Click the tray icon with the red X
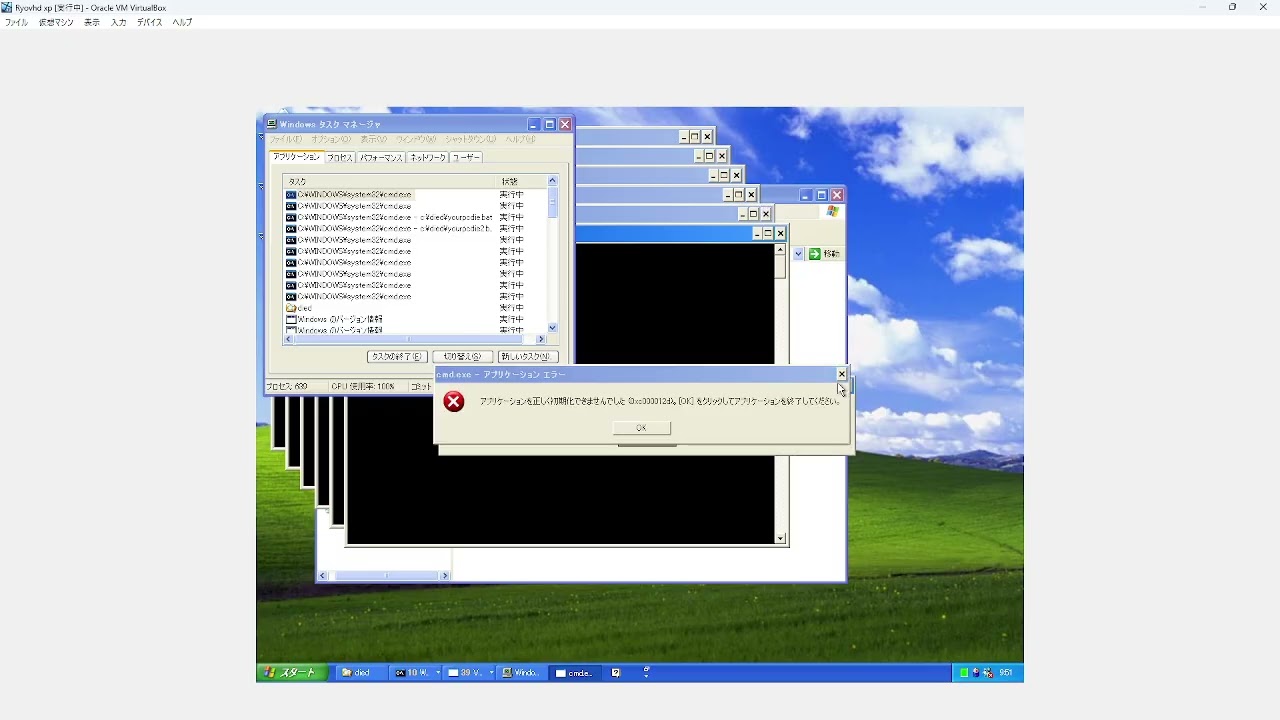Image resolution: width=1280 pixels, height=720 pixels. [988, 673]
